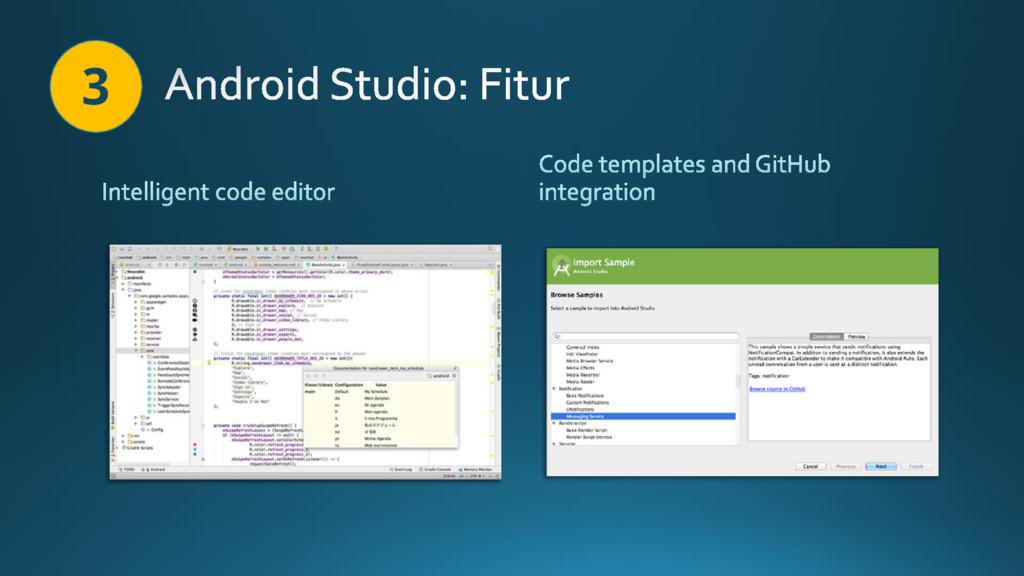Select Basic Notifications sample
The image size is (1024, 576).
point(584,396)
